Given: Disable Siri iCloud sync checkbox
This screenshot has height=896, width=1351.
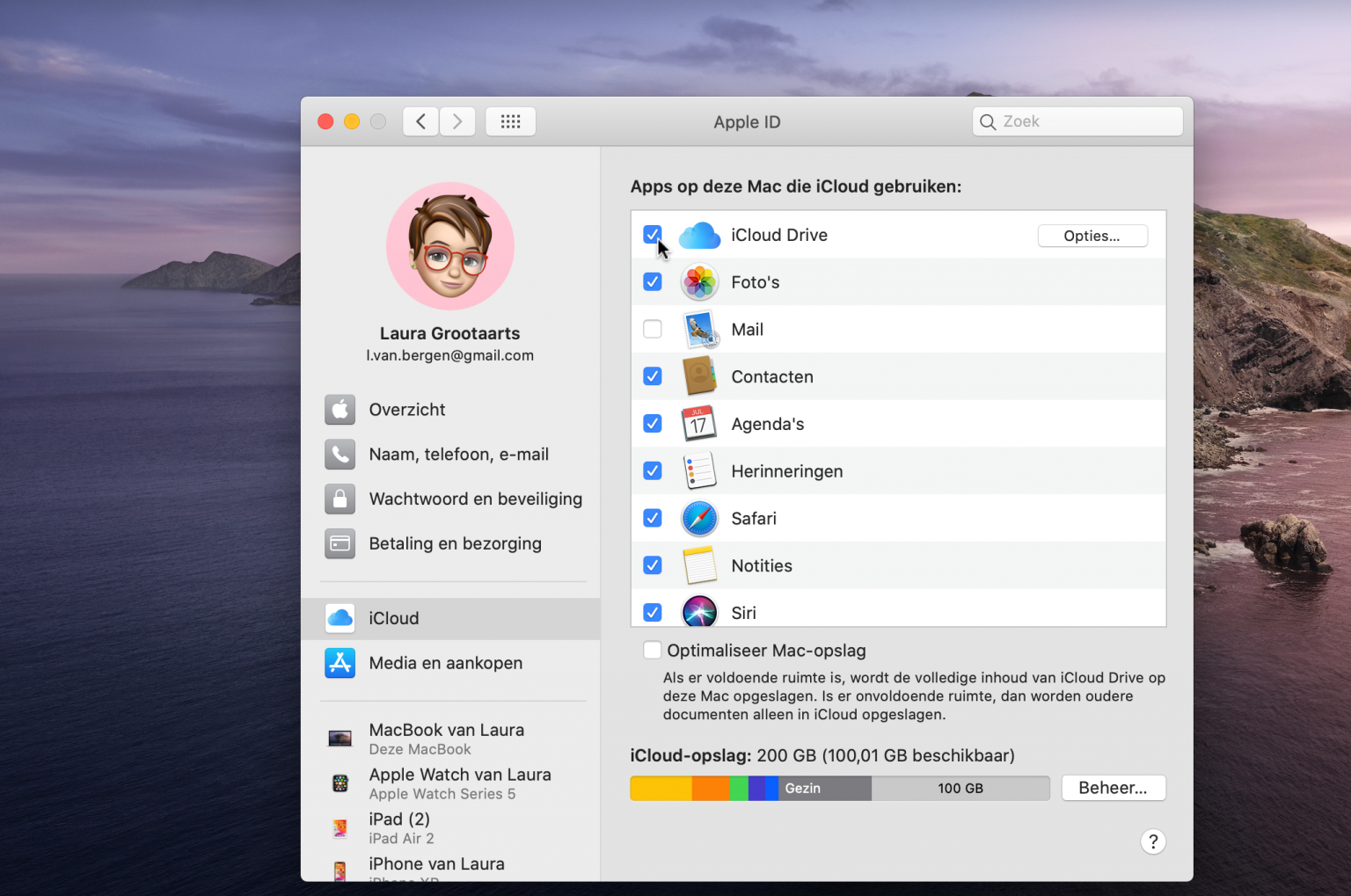Looking at the screenshot, I should click(x=653, y=612).
